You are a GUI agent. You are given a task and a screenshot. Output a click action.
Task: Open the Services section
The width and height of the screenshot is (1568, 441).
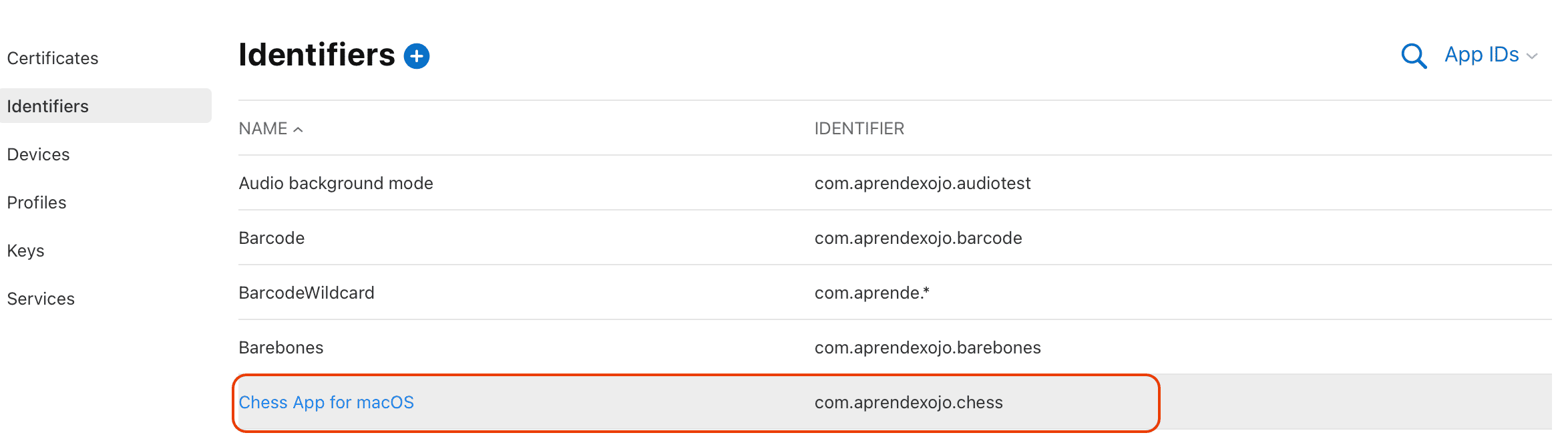tap(41, 299)
